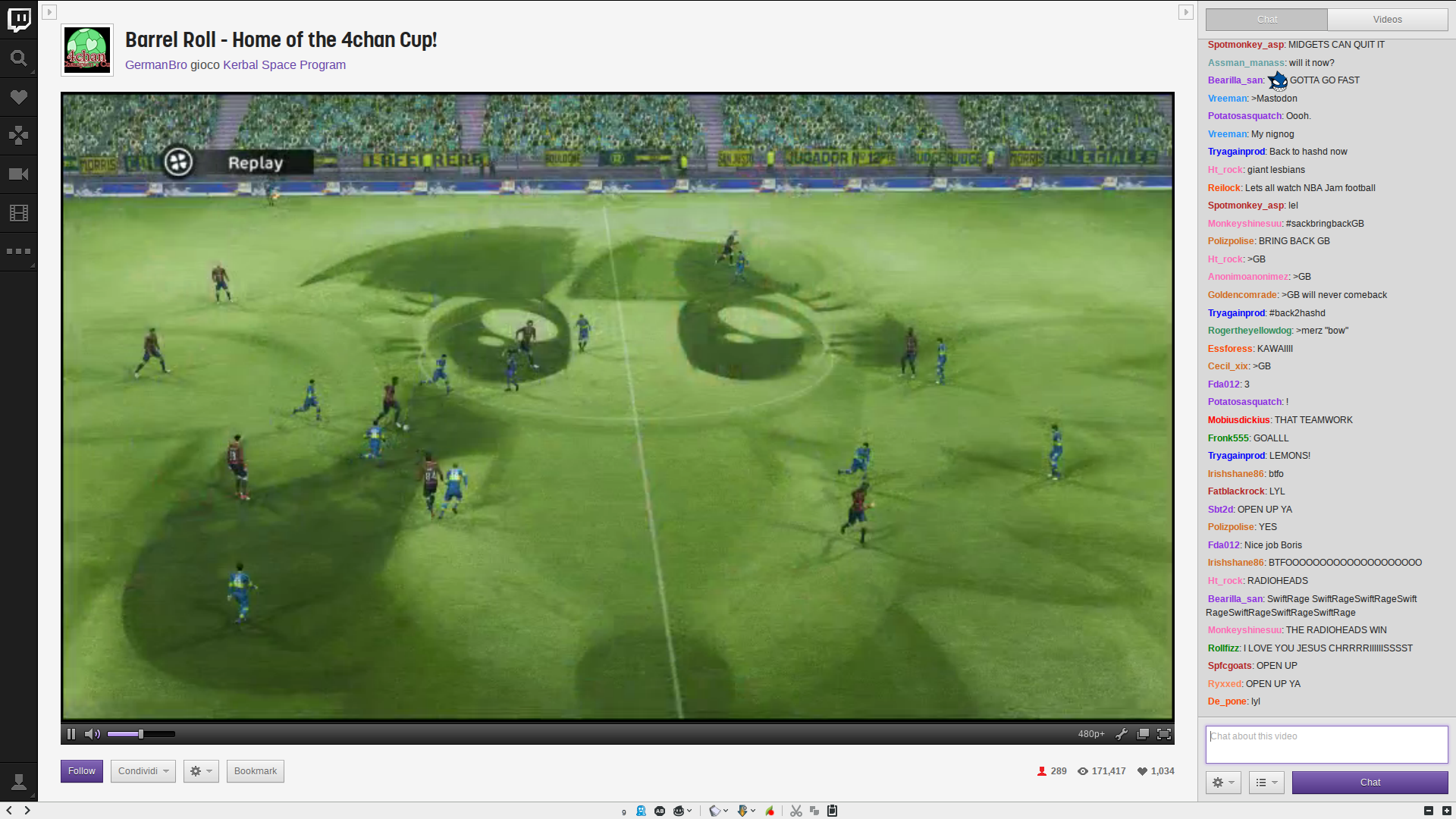Adjust the player volume slider
Image resolution: width=1456 pixels, height=819 pixels.
coord(141,734)
